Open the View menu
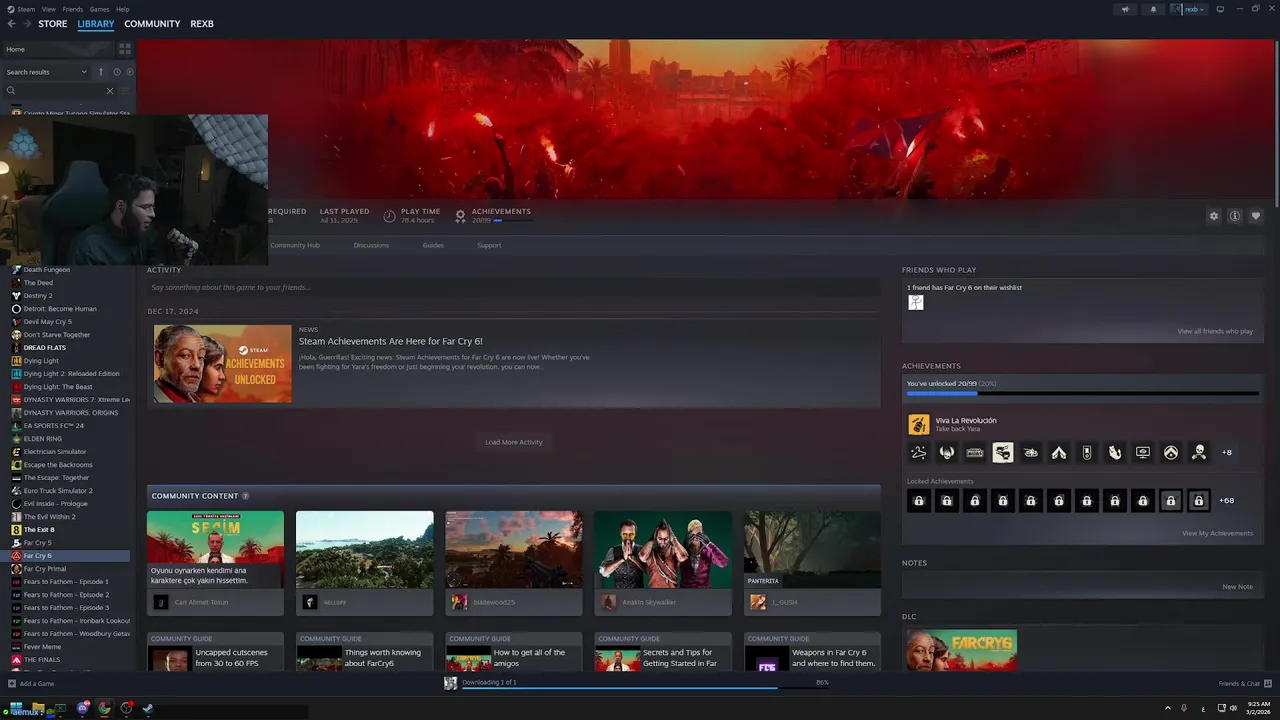 pos(49,9)
